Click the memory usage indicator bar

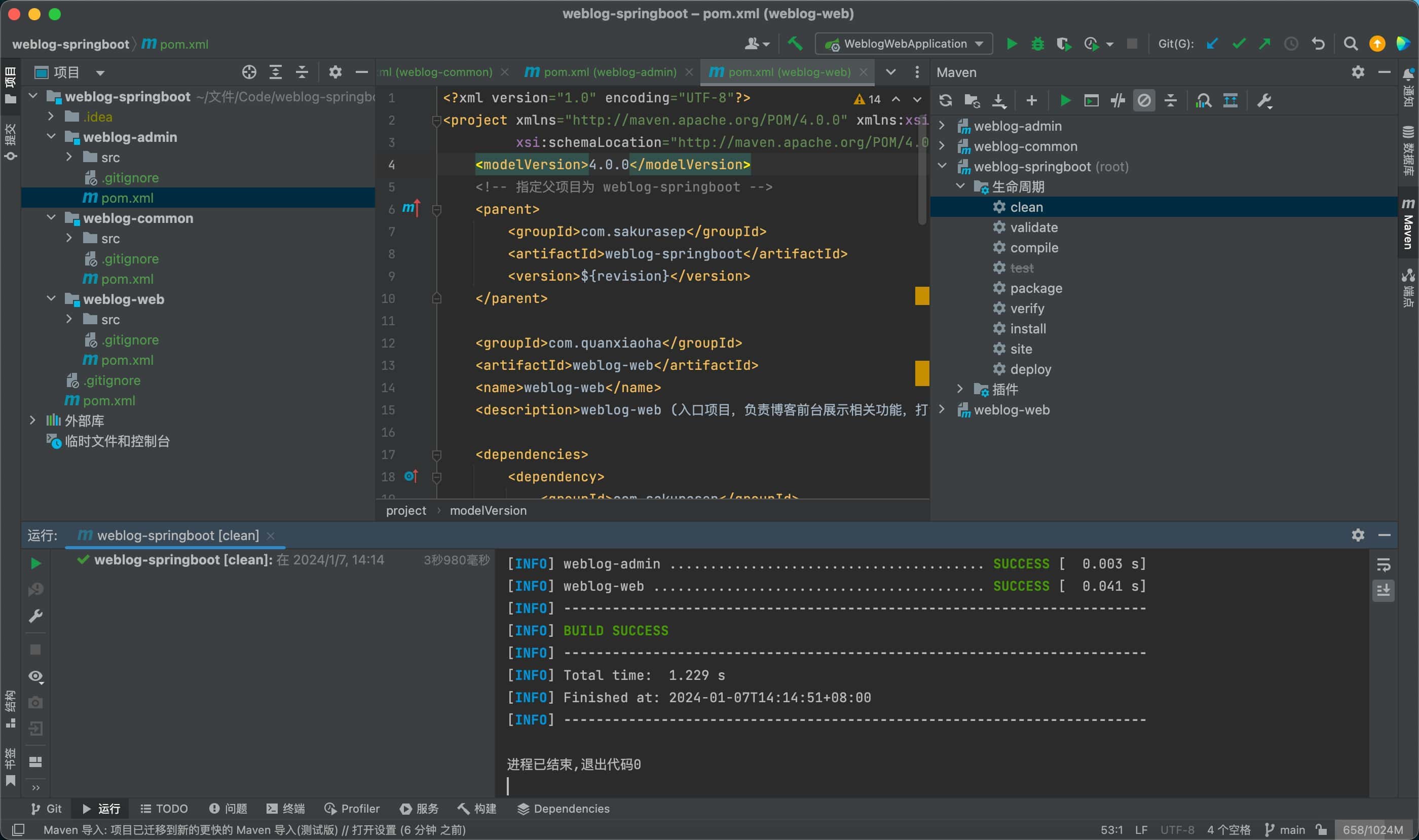(x=1372, y=830)
